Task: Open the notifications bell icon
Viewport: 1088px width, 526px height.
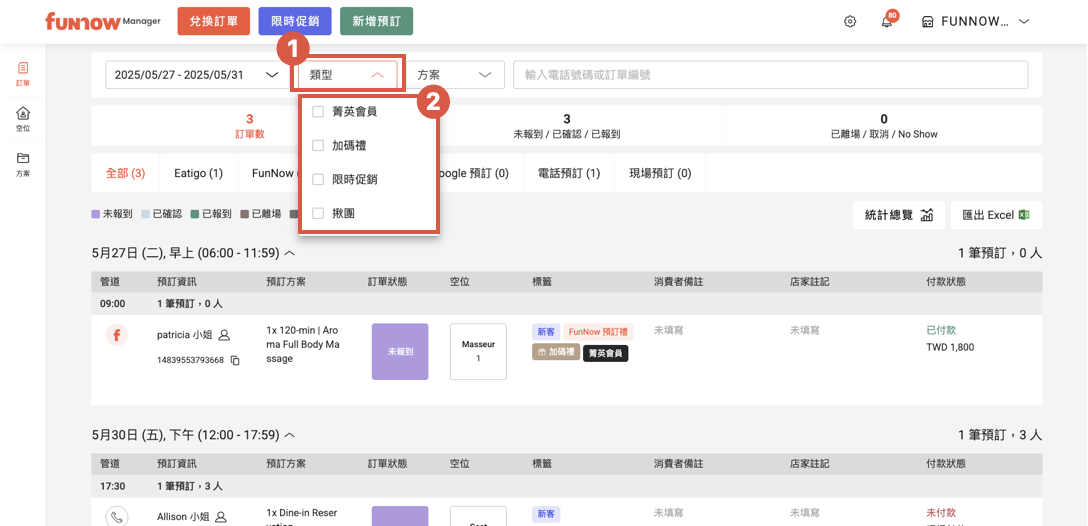Action: (x=886, y=22)
